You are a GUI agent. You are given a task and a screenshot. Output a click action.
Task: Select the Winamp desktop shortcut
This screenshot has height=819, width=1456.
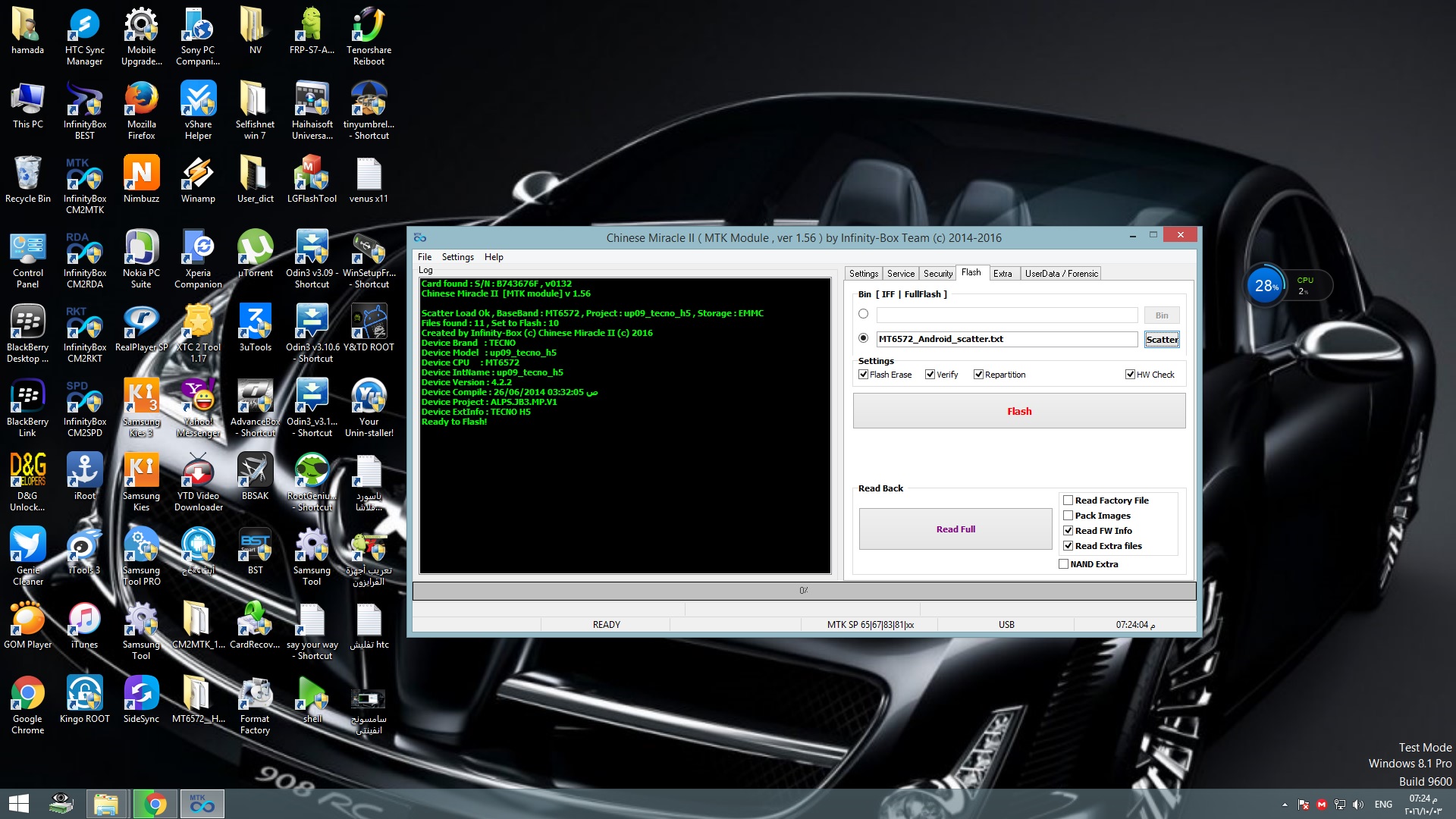point(198,180)
